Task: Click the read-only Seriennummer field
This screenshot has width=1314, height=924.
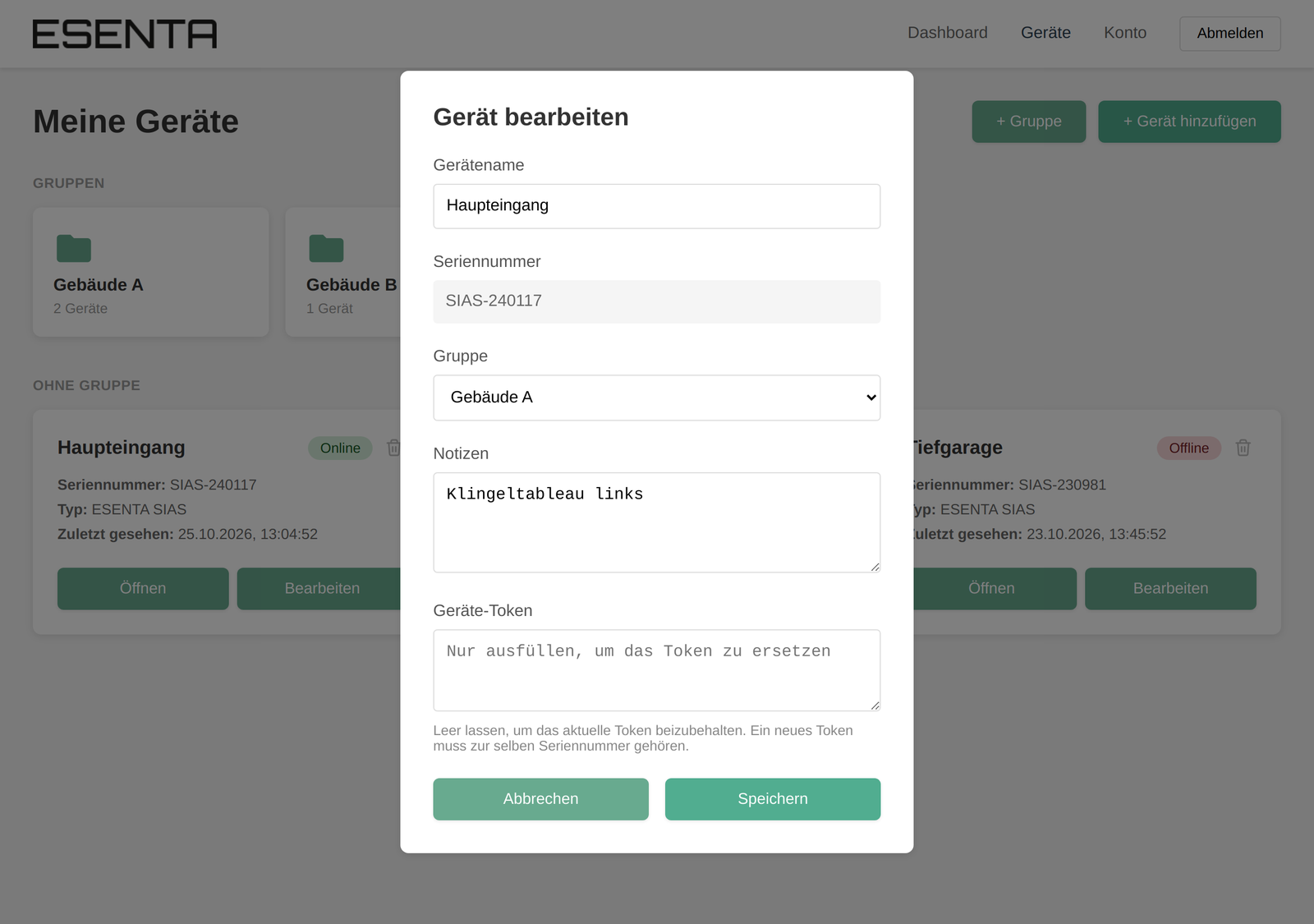Action: coord(657,301)
